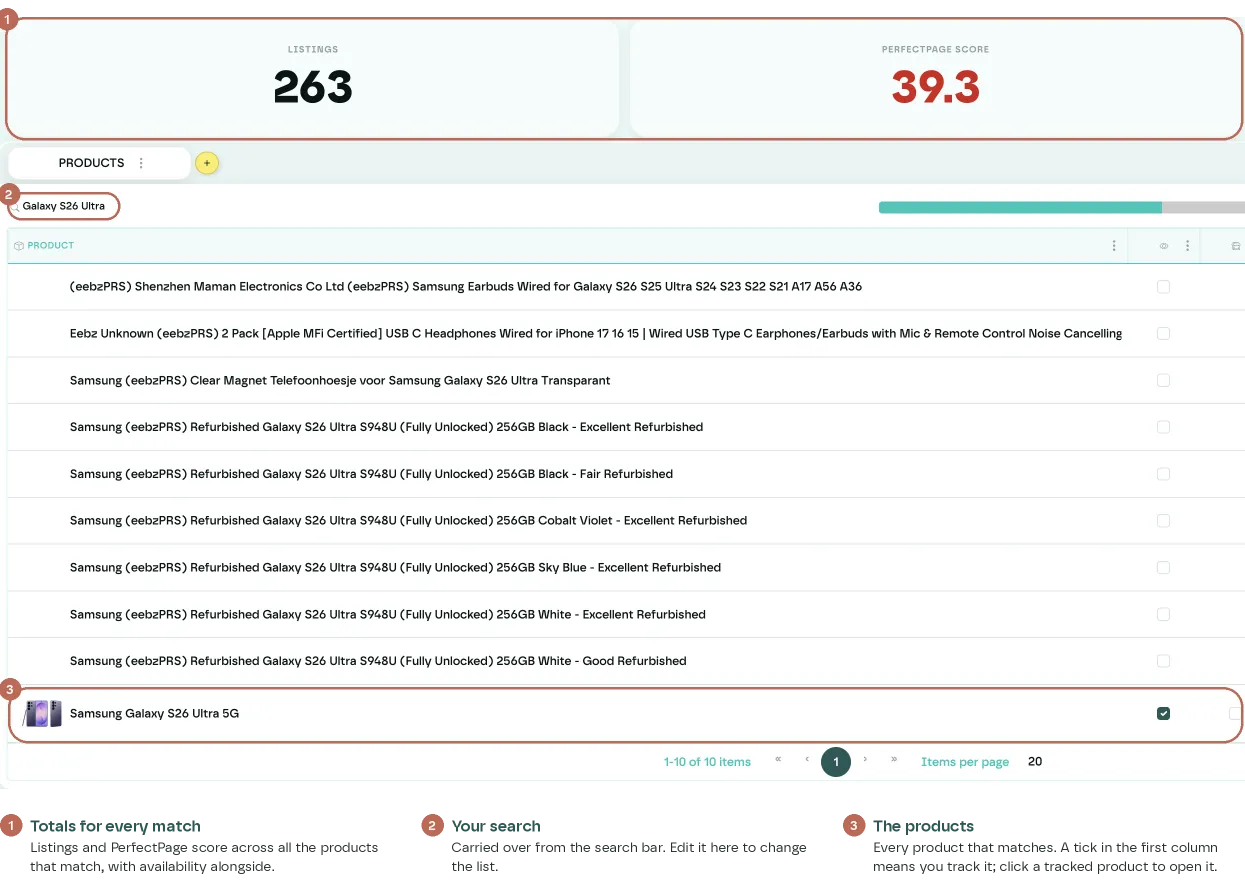Click the eye icon column header
1245x882 pixels.
coord(1164,246)
